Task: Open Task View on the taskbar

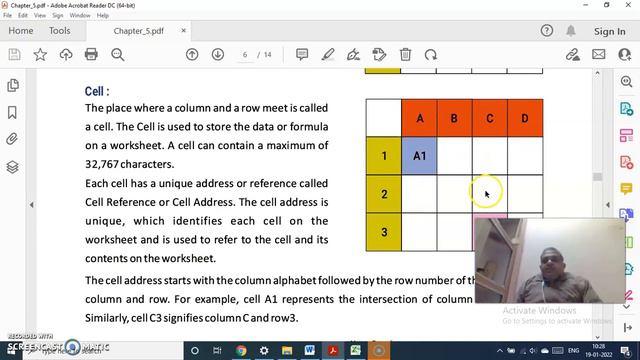Action: (x=217, y=351)
